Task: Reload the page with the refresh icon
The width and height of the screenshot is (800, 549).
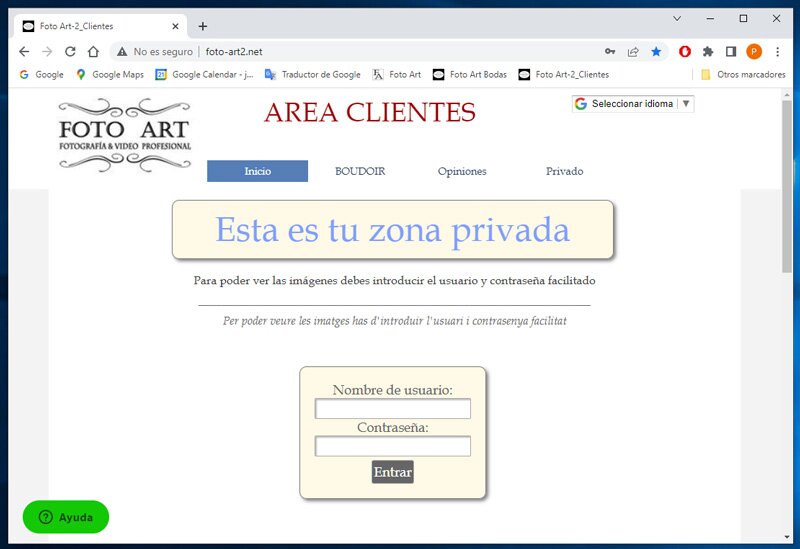Action: click(70, 51)
